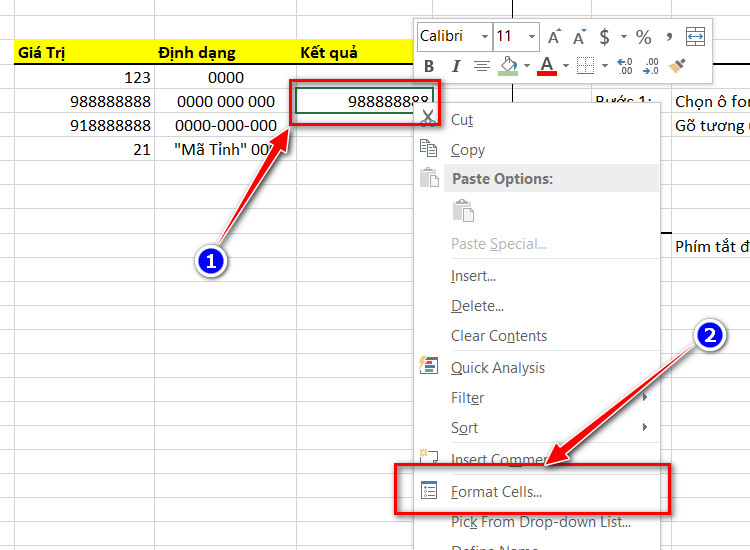Select cell containing 21

tap(84, 149)
